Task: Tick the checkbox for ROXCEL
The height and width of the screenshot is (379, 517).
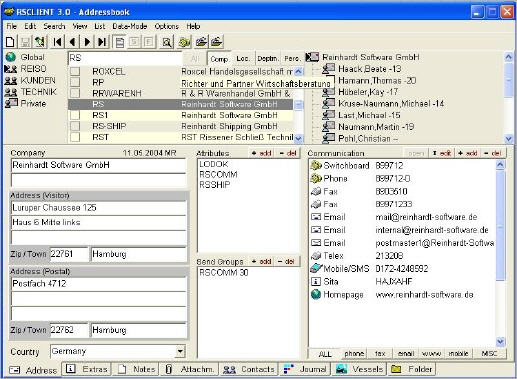Action: (75, 71)
